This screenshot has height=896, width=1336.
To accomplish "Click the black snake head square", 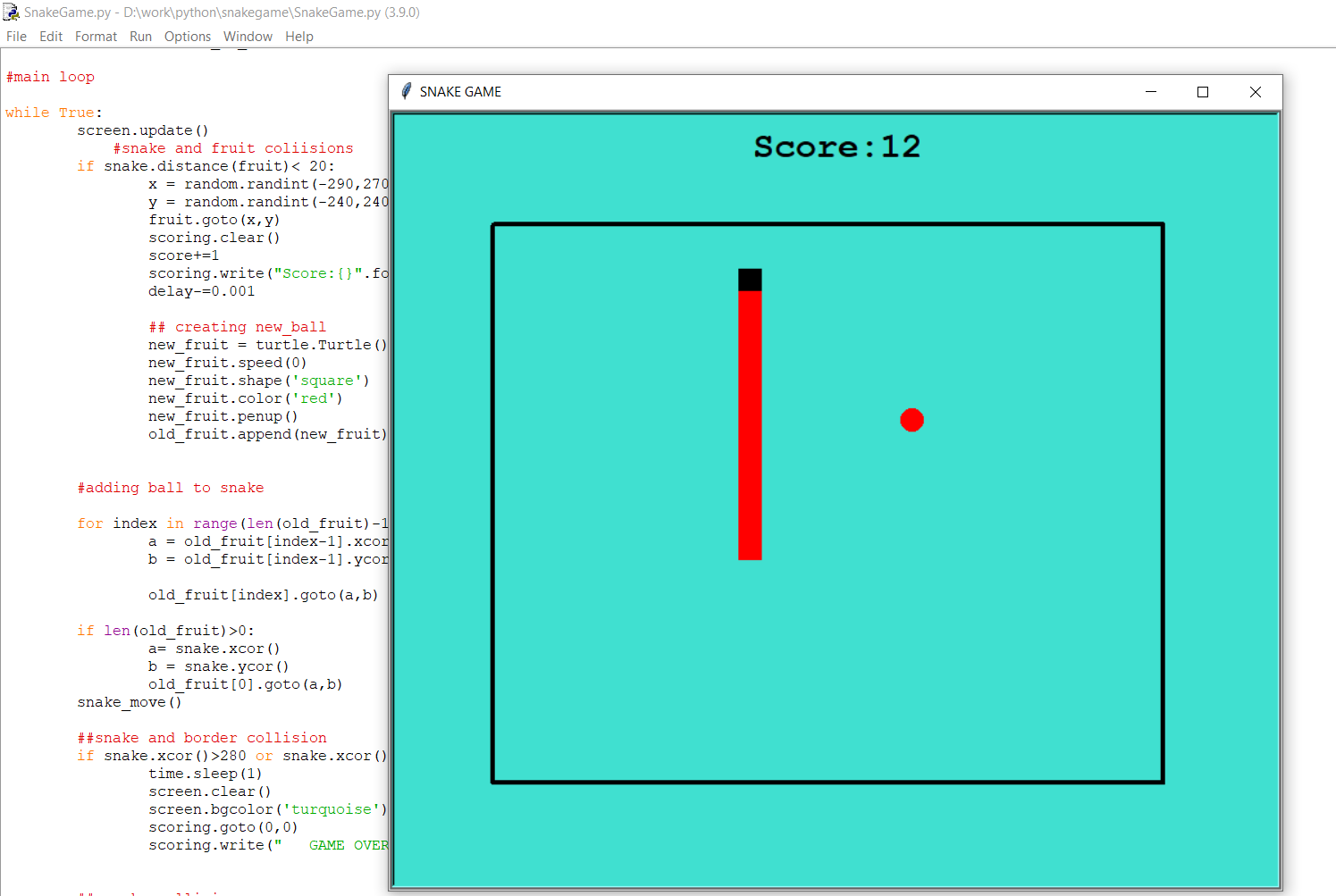I will [x=750, y=280].
